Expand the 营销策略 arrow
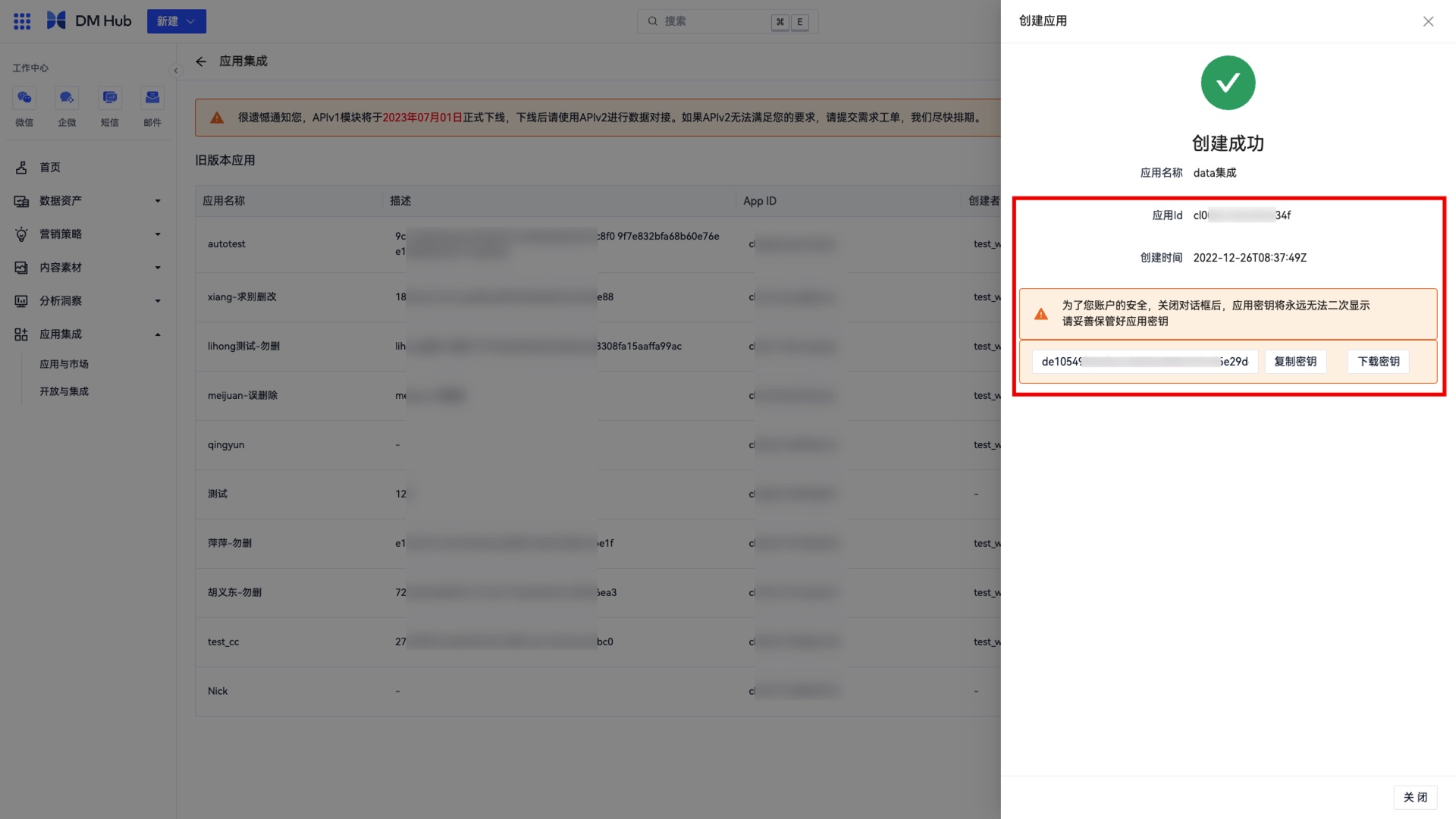This screenshot has height=819, width=1456. point(158,234)
